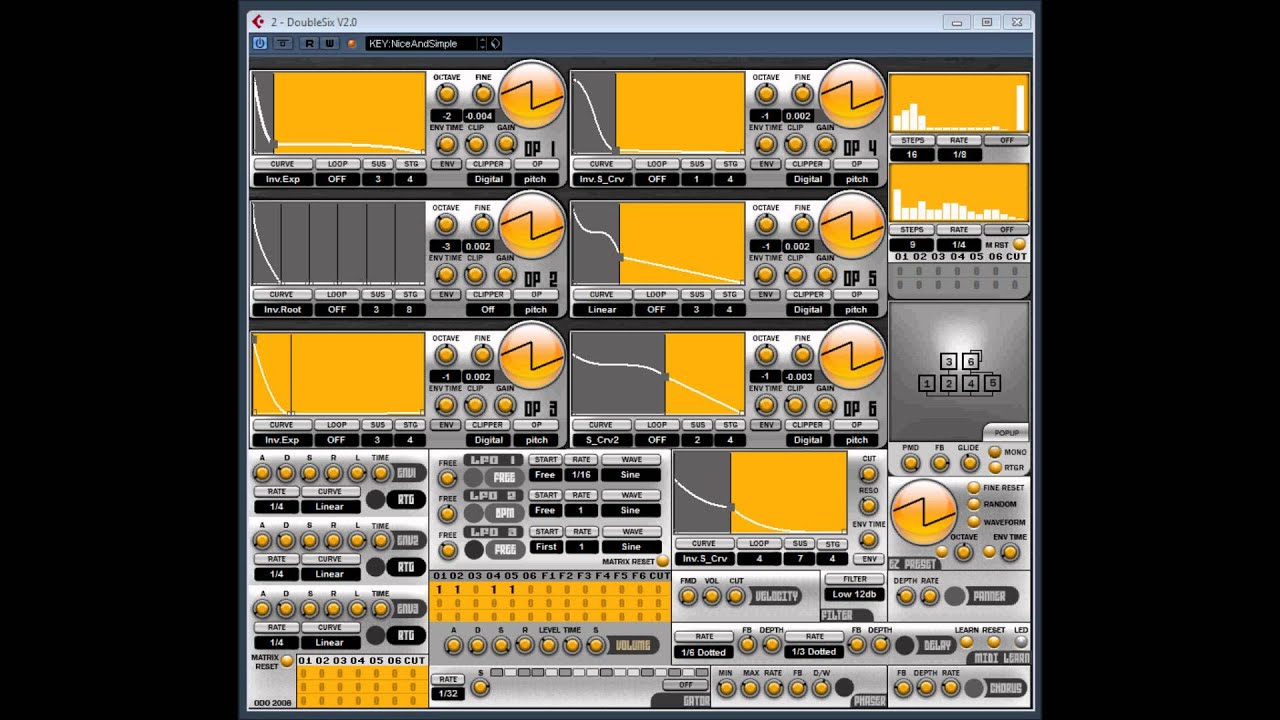This screenshot has height=720, width=1280.
Task: Select operator box 5 in algorithm display
Action: point(992,383)
